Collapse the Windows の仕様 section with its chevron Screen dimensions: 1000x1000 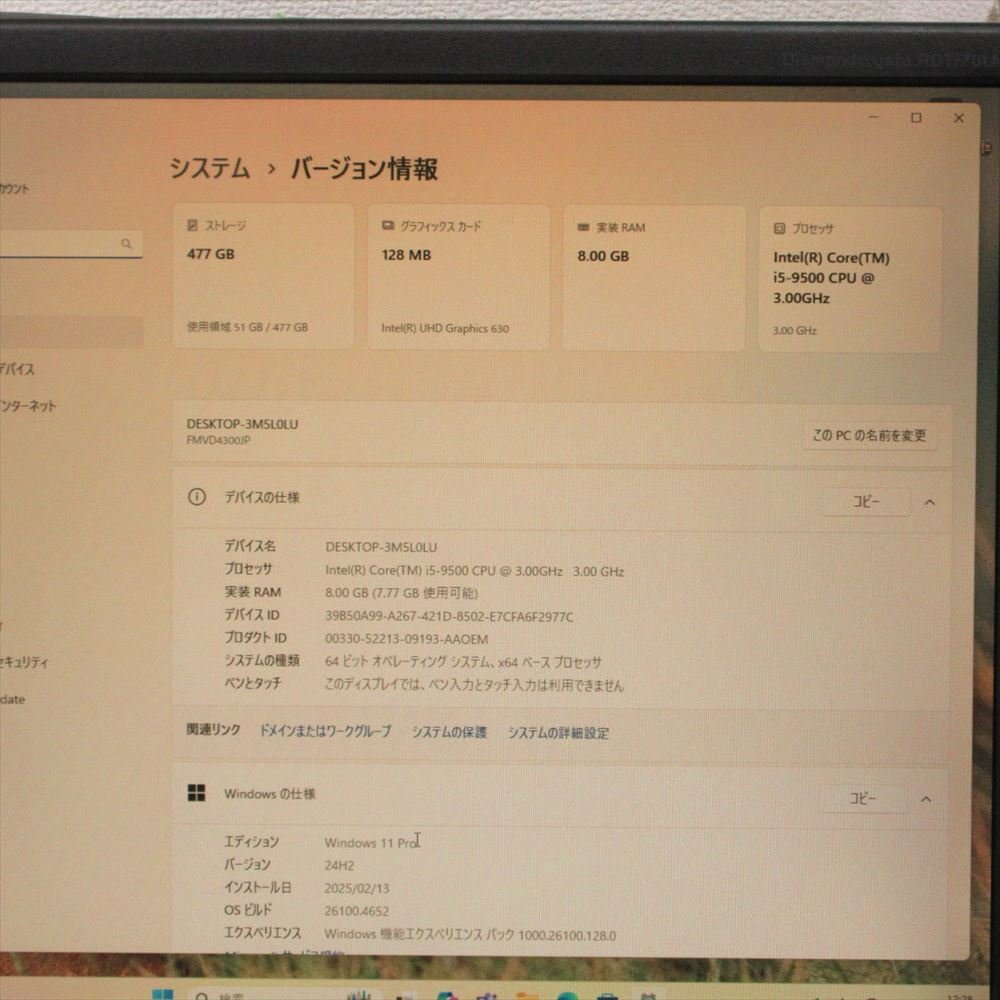[926, 799]
